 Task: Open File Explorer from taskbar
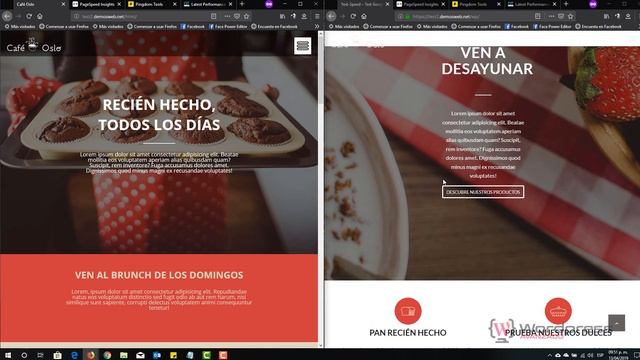[x=124, y=355]
